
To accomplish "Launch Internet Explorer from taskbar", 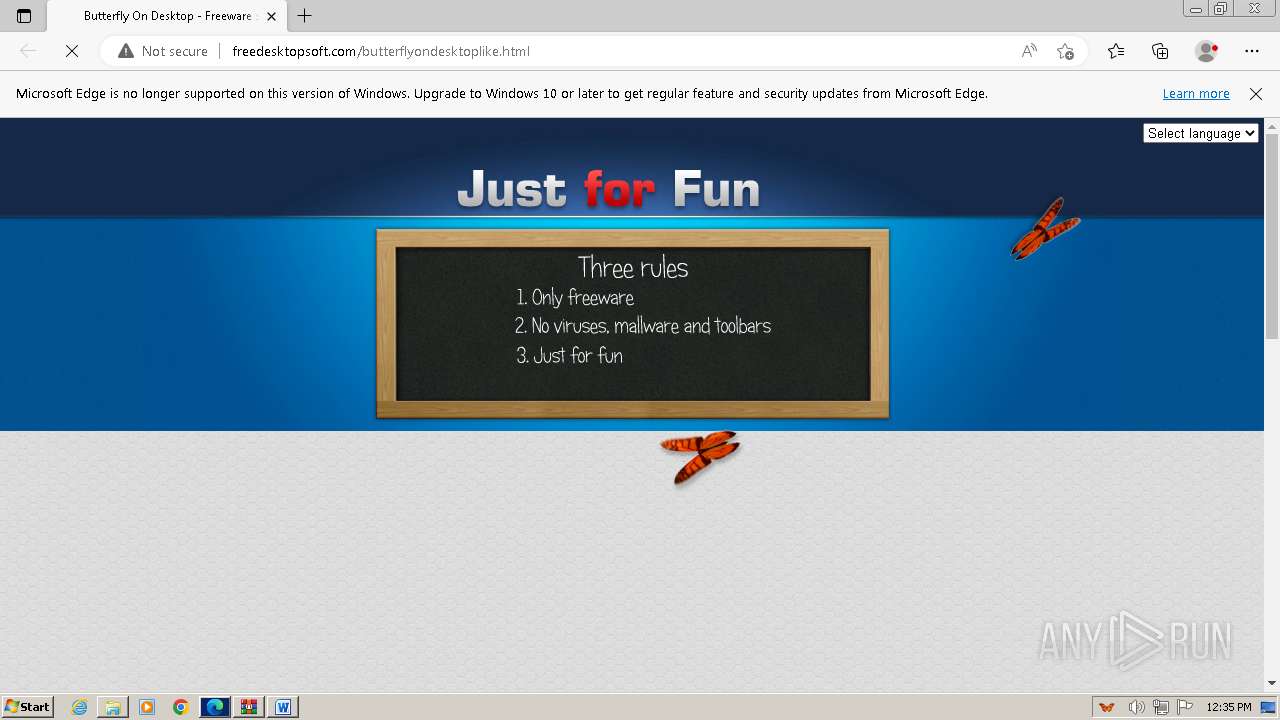I will 79,707.
